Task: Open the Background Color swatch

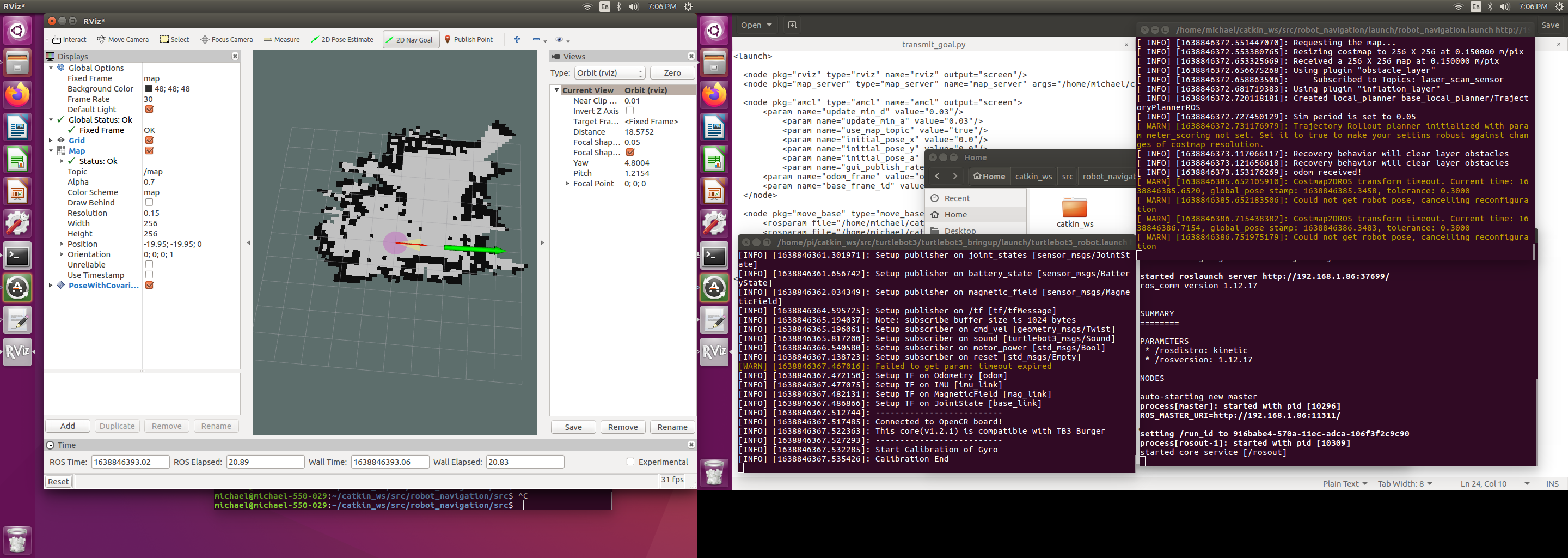Action: pos(148,88)
